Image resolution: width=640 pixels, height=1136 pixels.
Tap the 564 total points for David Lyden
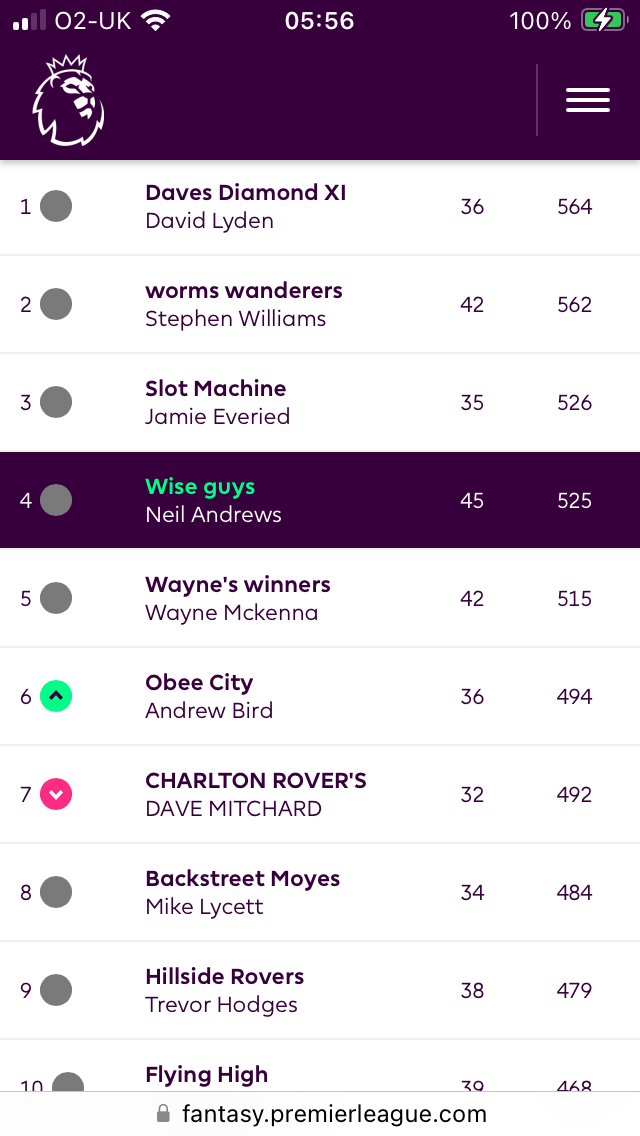click(x=575, y=207)
